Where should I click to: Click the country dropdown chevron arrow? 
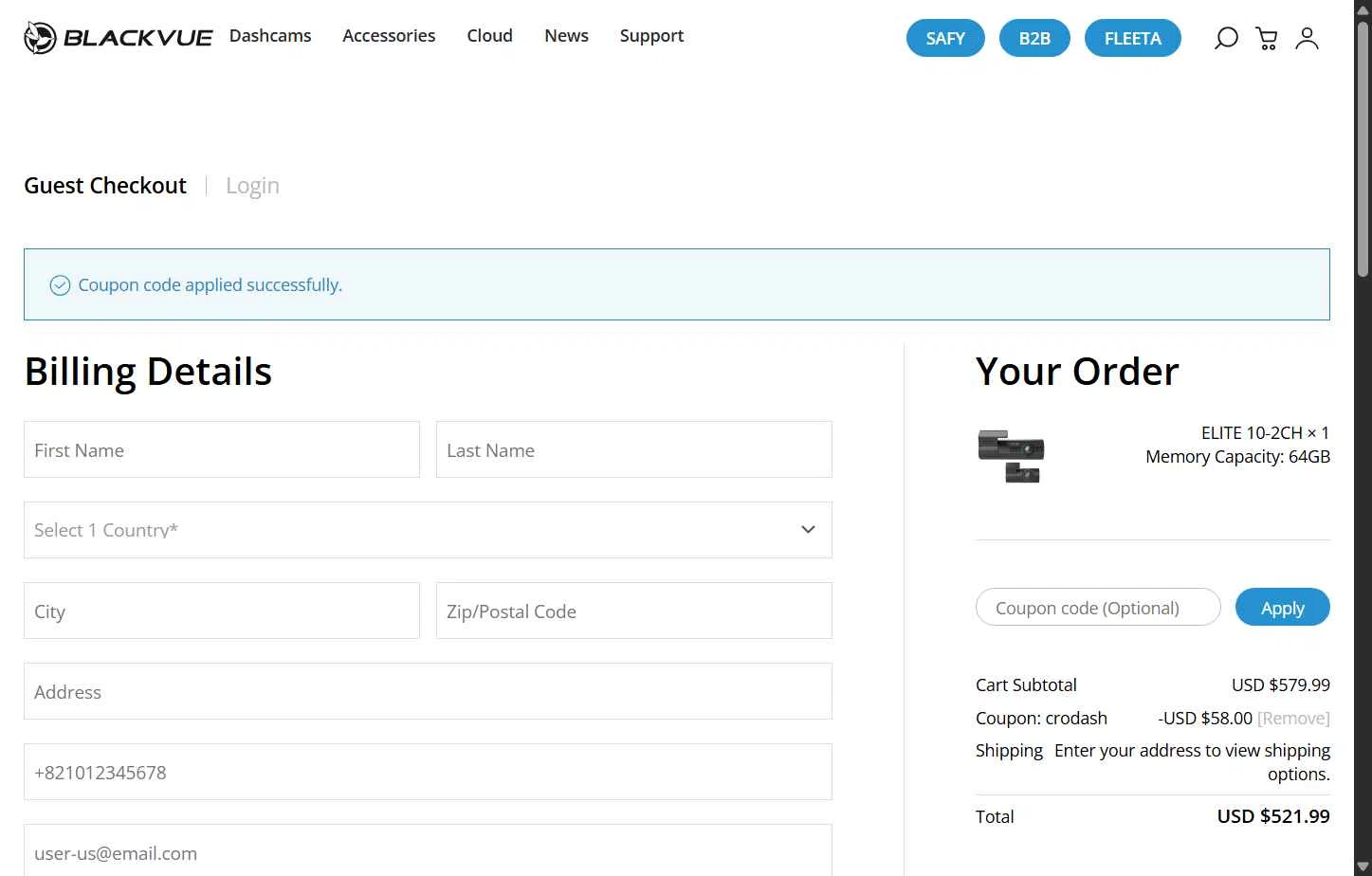[x=808, y=530]
